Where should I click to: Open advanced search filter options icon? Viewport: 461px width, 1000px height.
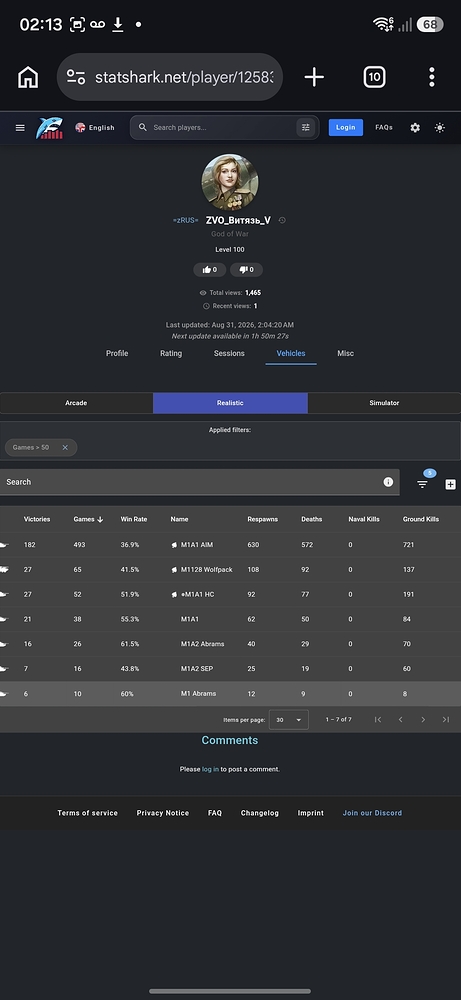coord(306,128)
